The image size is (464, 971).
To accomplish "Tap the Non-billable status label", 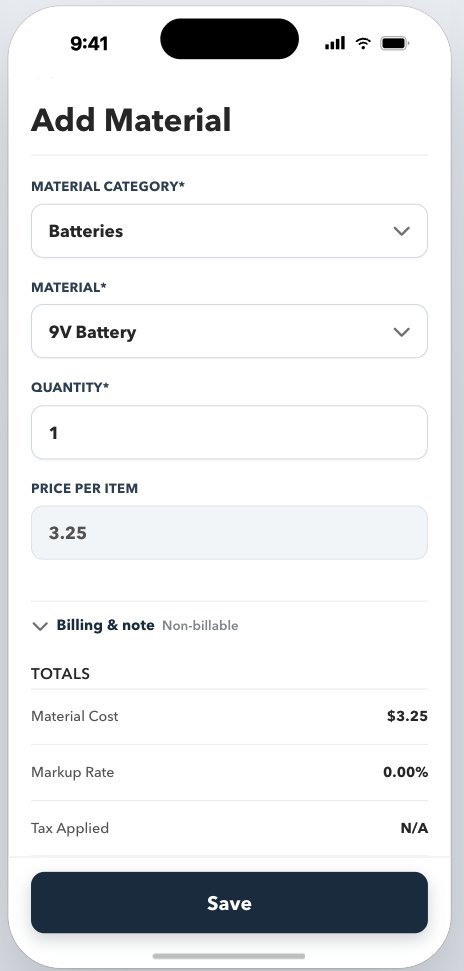I will 200,626.
